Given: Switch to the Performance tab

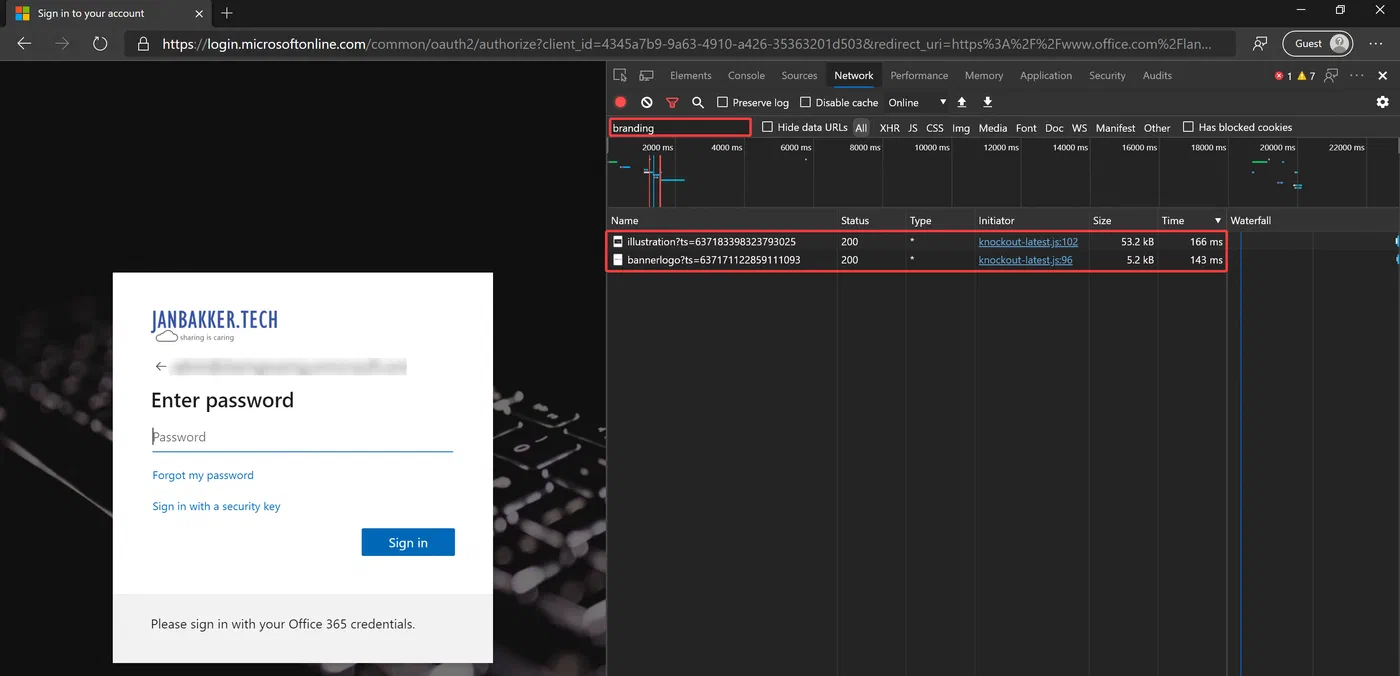Looking at the screenshot, I should click(x=919, y=75).
